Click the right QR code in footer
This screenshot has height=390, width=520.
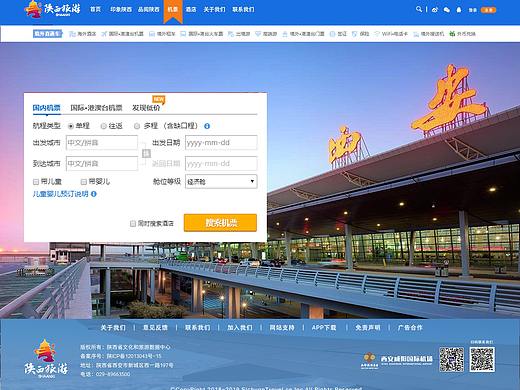tap(482, 359)
